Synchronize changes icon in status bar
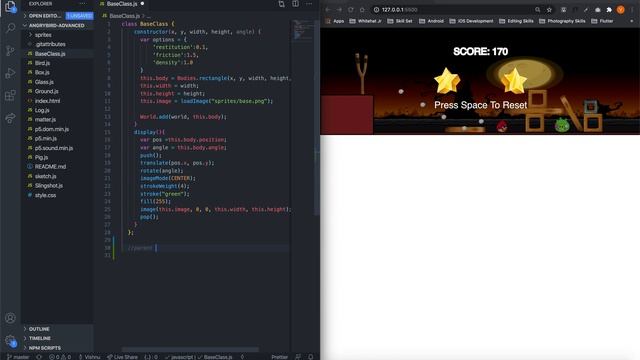The image size is (640, 360). tap(39, 357)
